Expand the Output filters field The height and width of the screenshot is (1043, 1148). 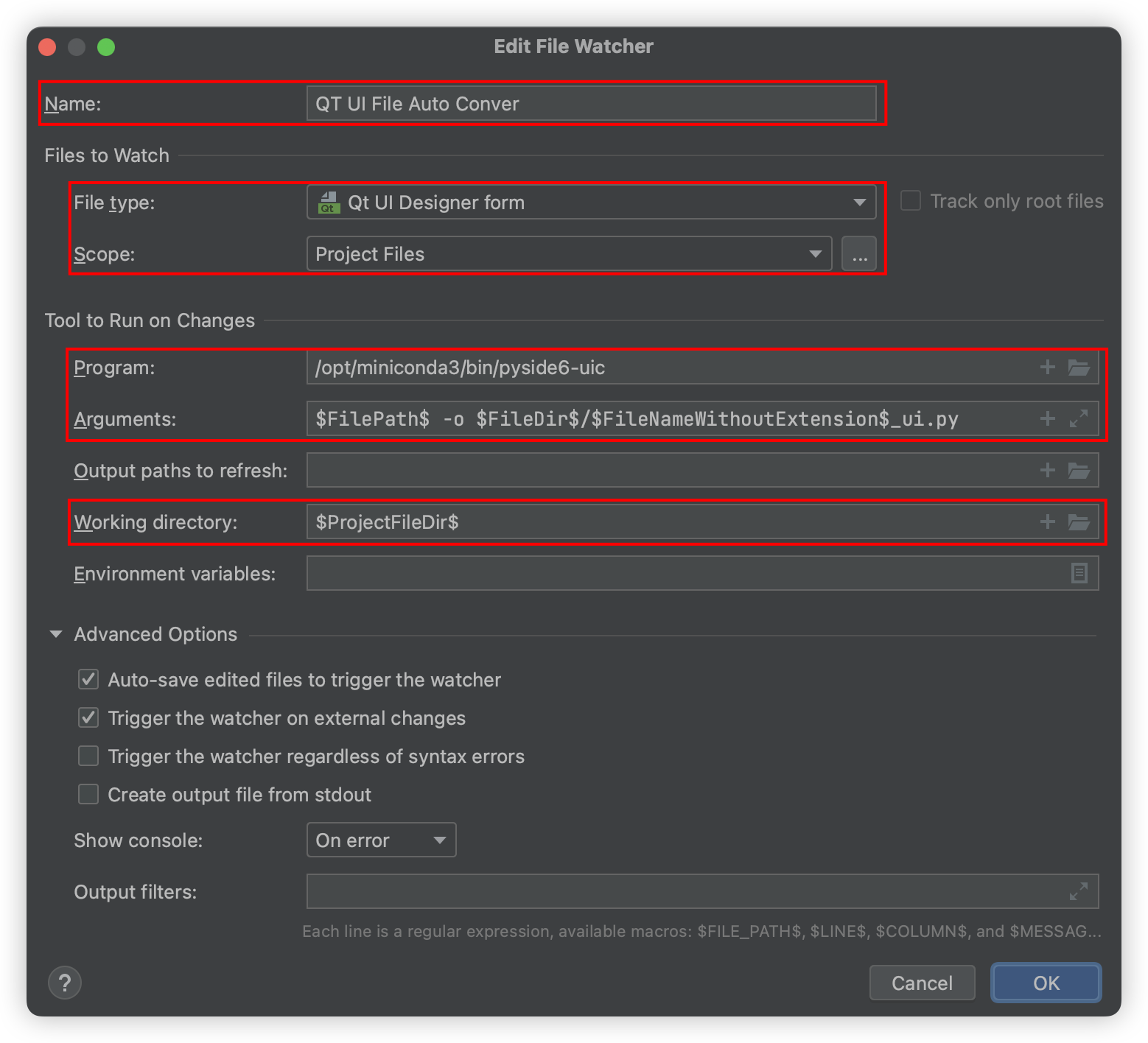(x=1079, y=892)
